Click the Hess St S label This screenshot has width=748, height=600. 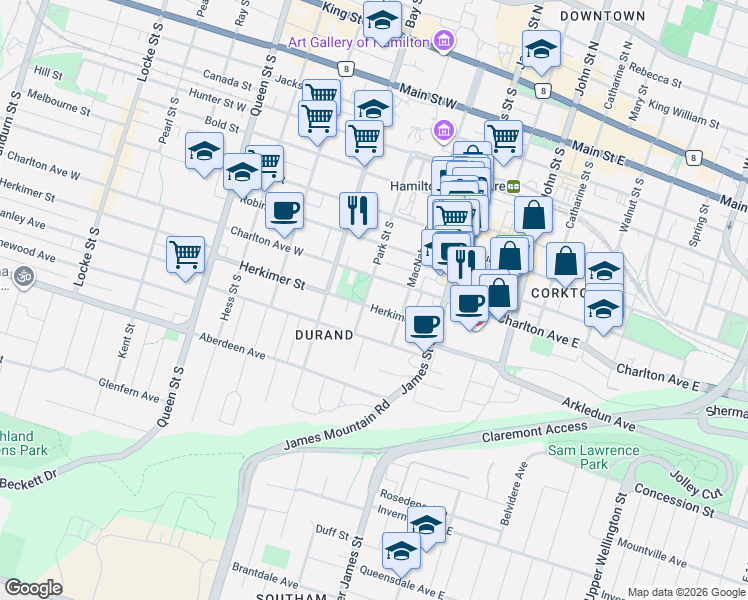pyautogui.click(x=230, y=297)
